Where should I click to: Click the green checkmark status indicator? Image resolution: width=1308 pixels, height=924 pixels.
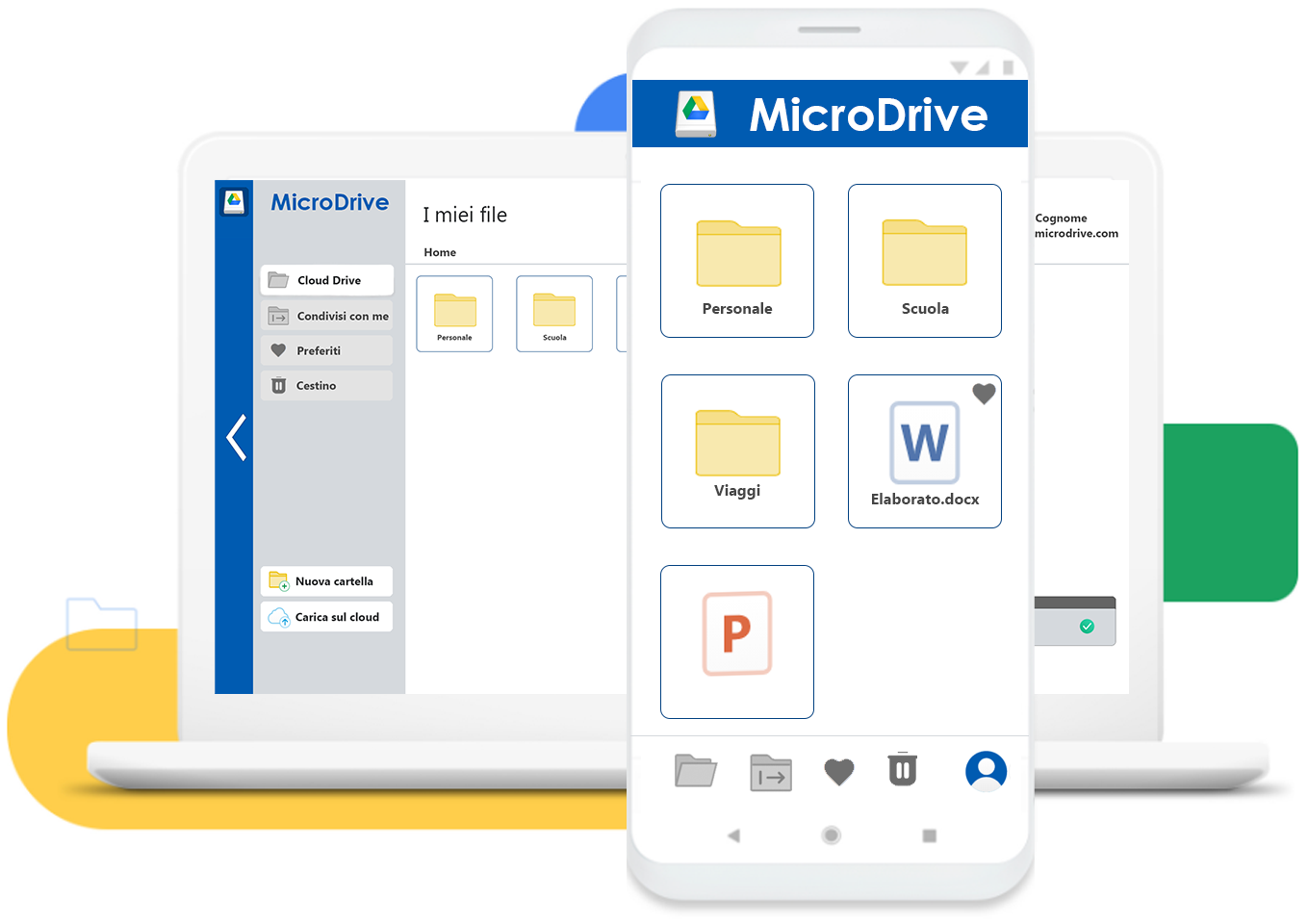pos(1088,627)
